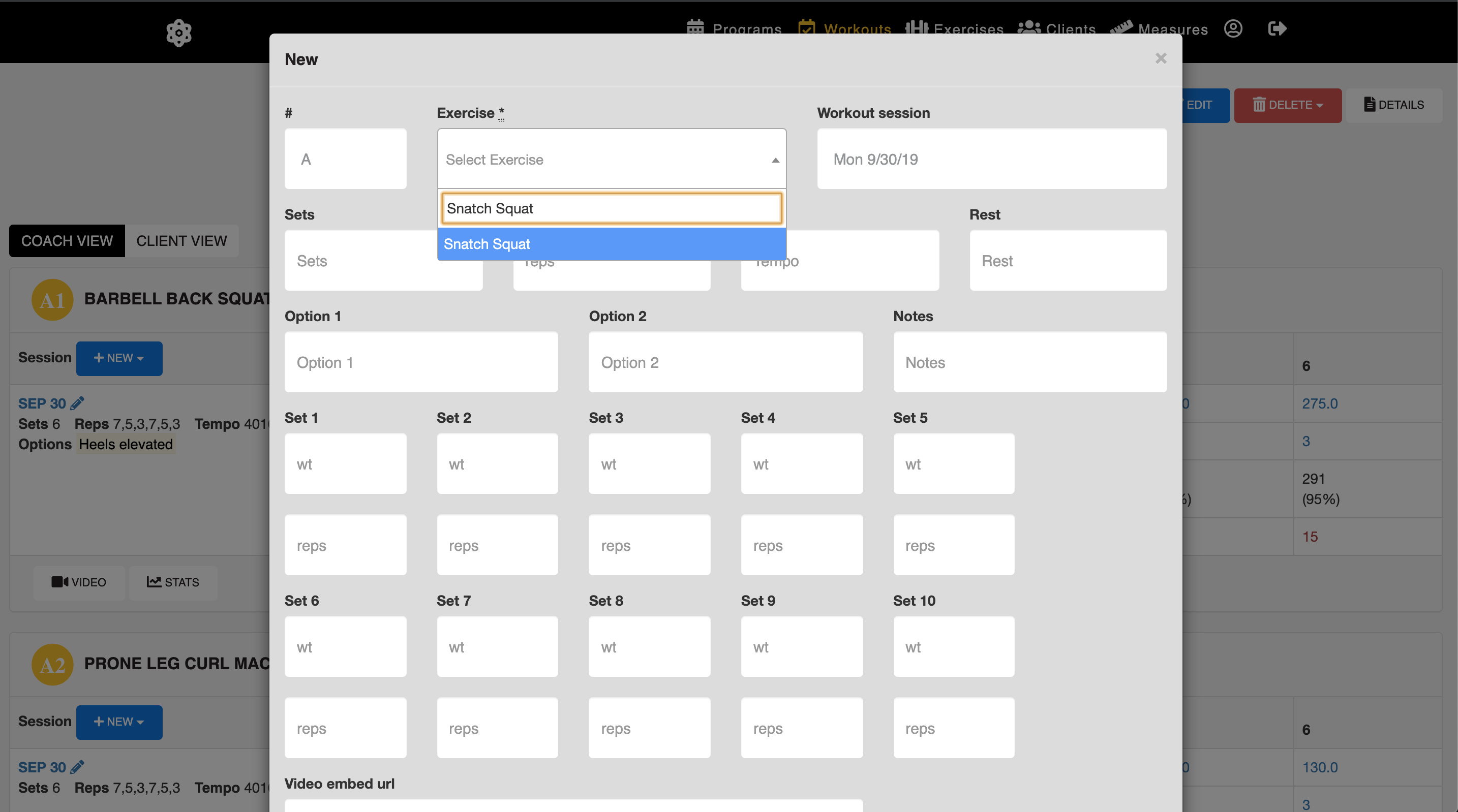The image size is (1458, 812).
Task: Click the sign out icon
Action: [x=1277, y=28]
